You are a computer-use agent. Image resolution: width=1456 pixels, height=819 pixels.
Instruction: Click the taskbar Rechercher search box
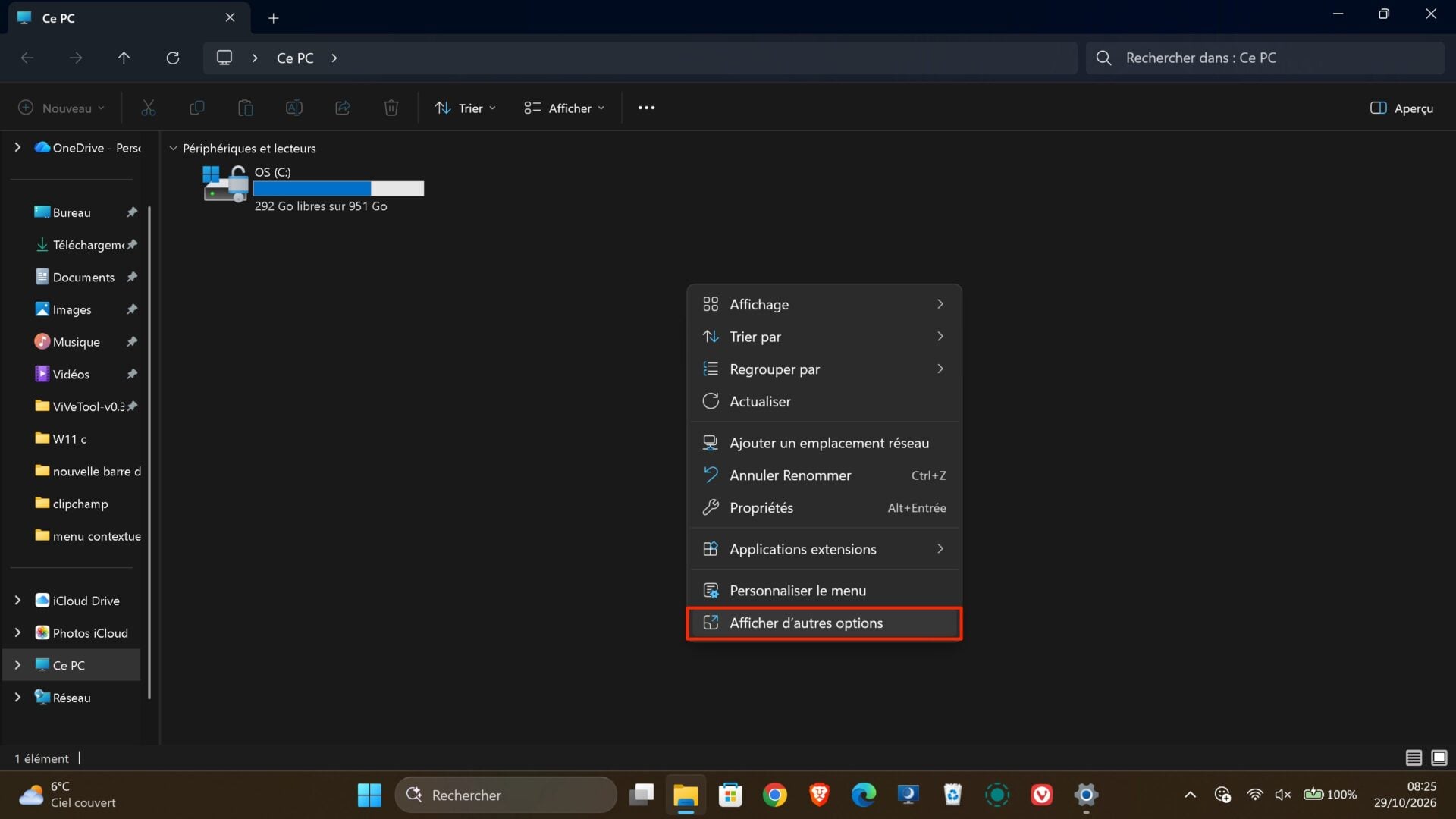[506, 795]
